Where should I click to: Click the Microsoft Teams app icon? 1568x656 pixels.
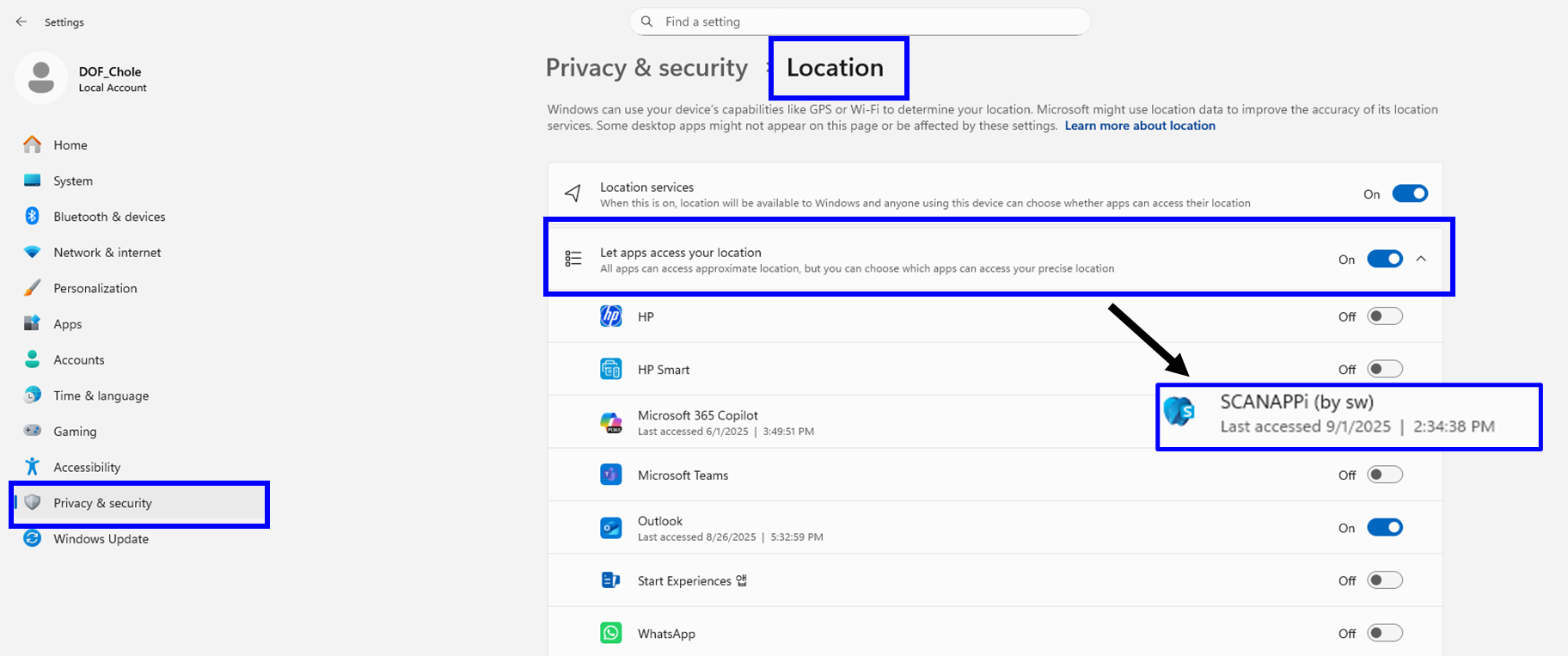point(610,475)
